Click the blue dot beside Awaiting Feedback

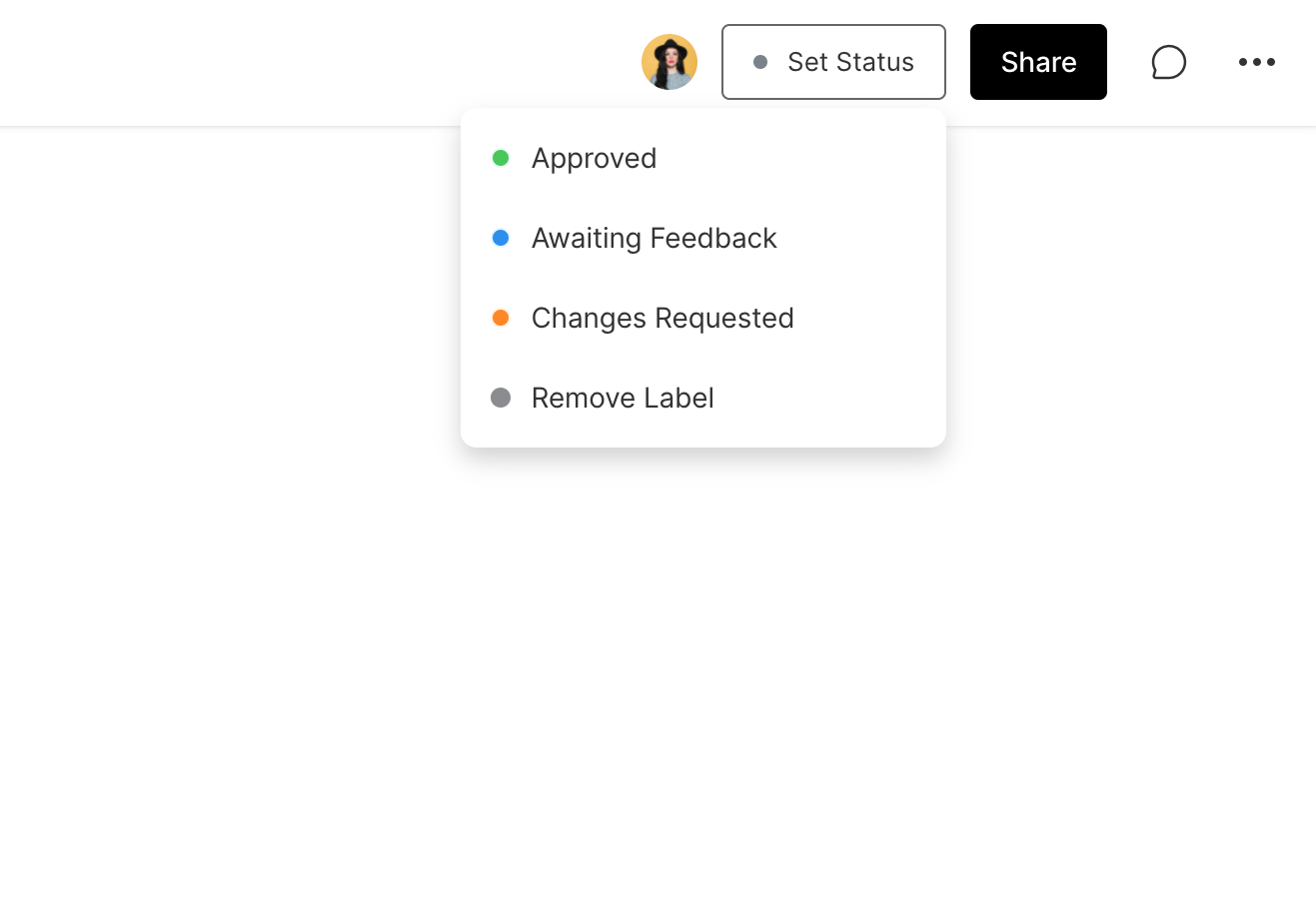(501, 238)
